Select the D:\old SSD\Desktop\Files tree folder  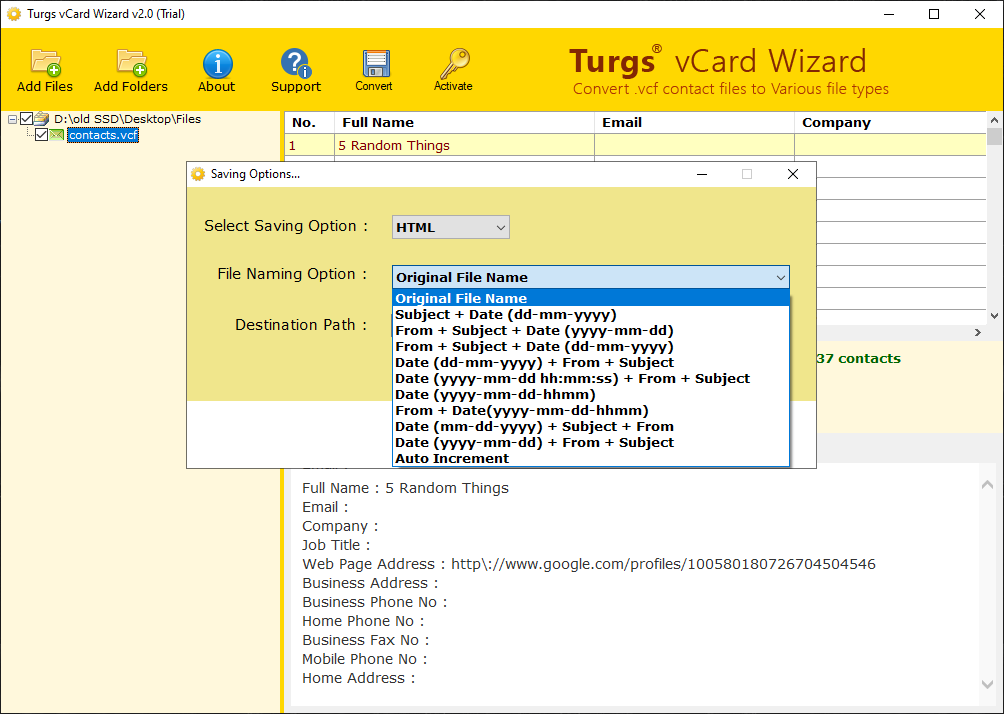click(127, 118)
